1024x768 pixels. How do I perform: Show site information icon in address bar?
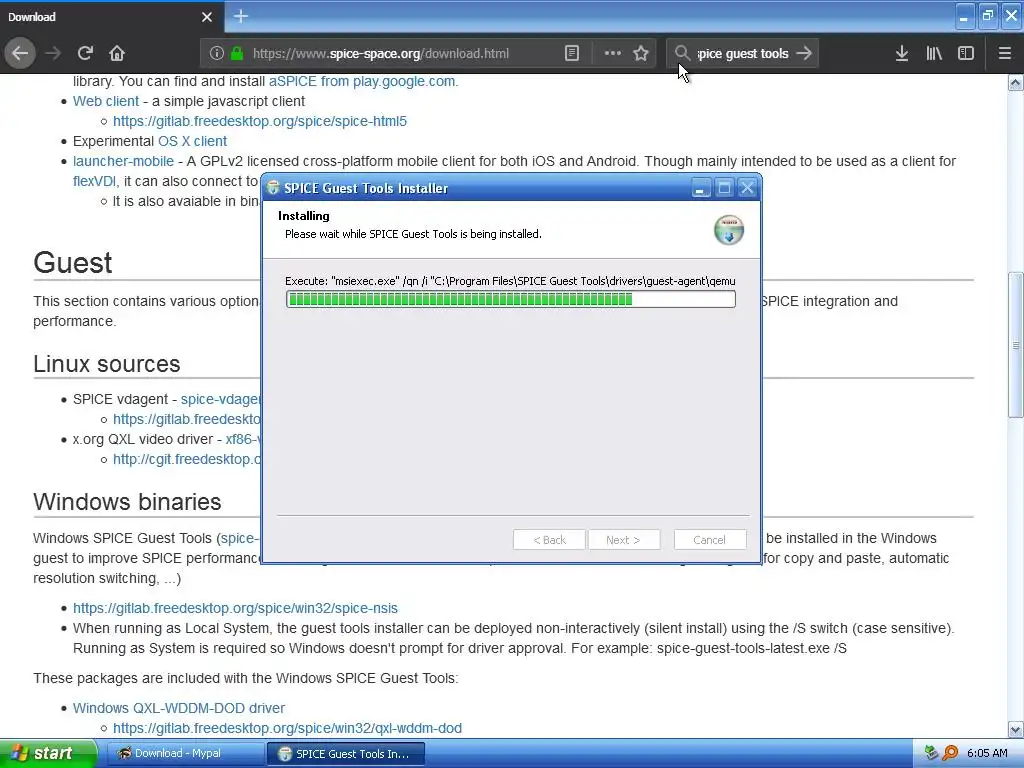(217, 54)
